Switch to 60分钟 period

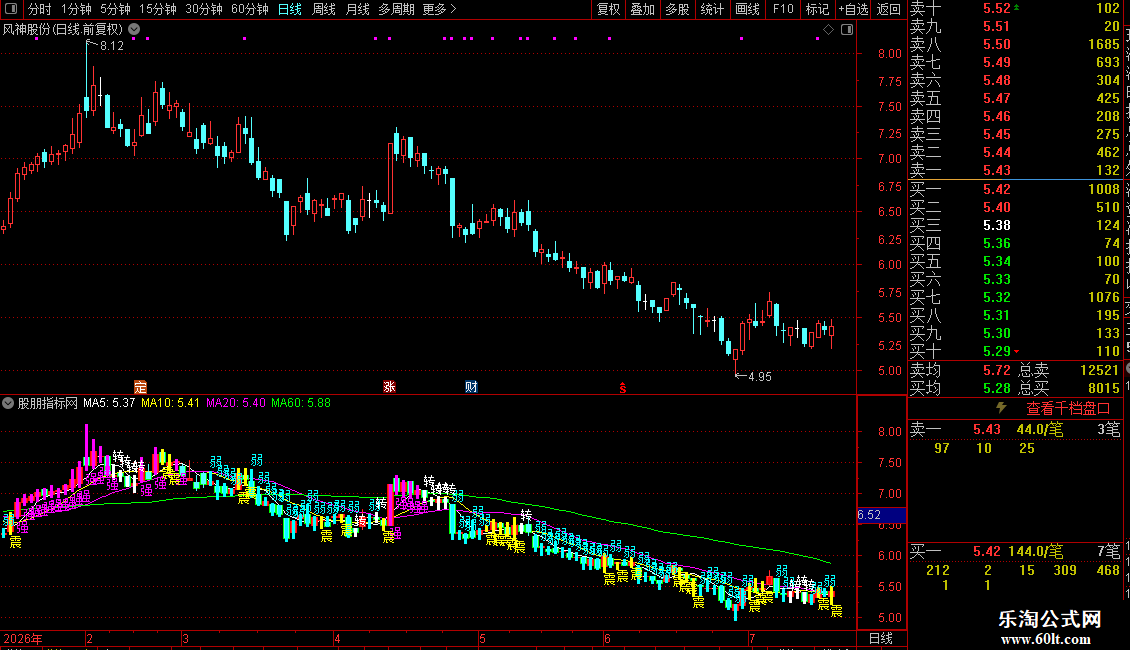pyautogui.click(x=250, y=9)
